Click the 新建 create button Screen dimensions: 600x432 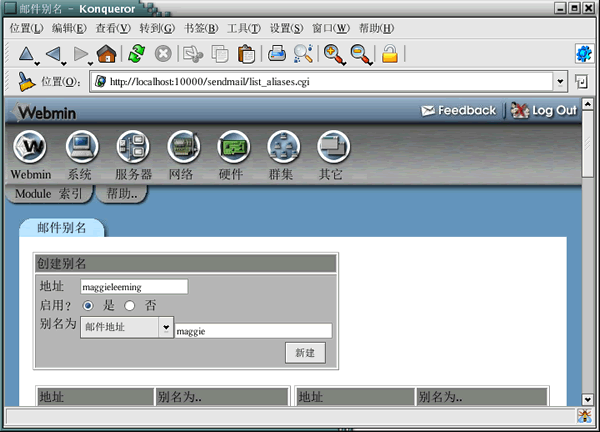305,353
